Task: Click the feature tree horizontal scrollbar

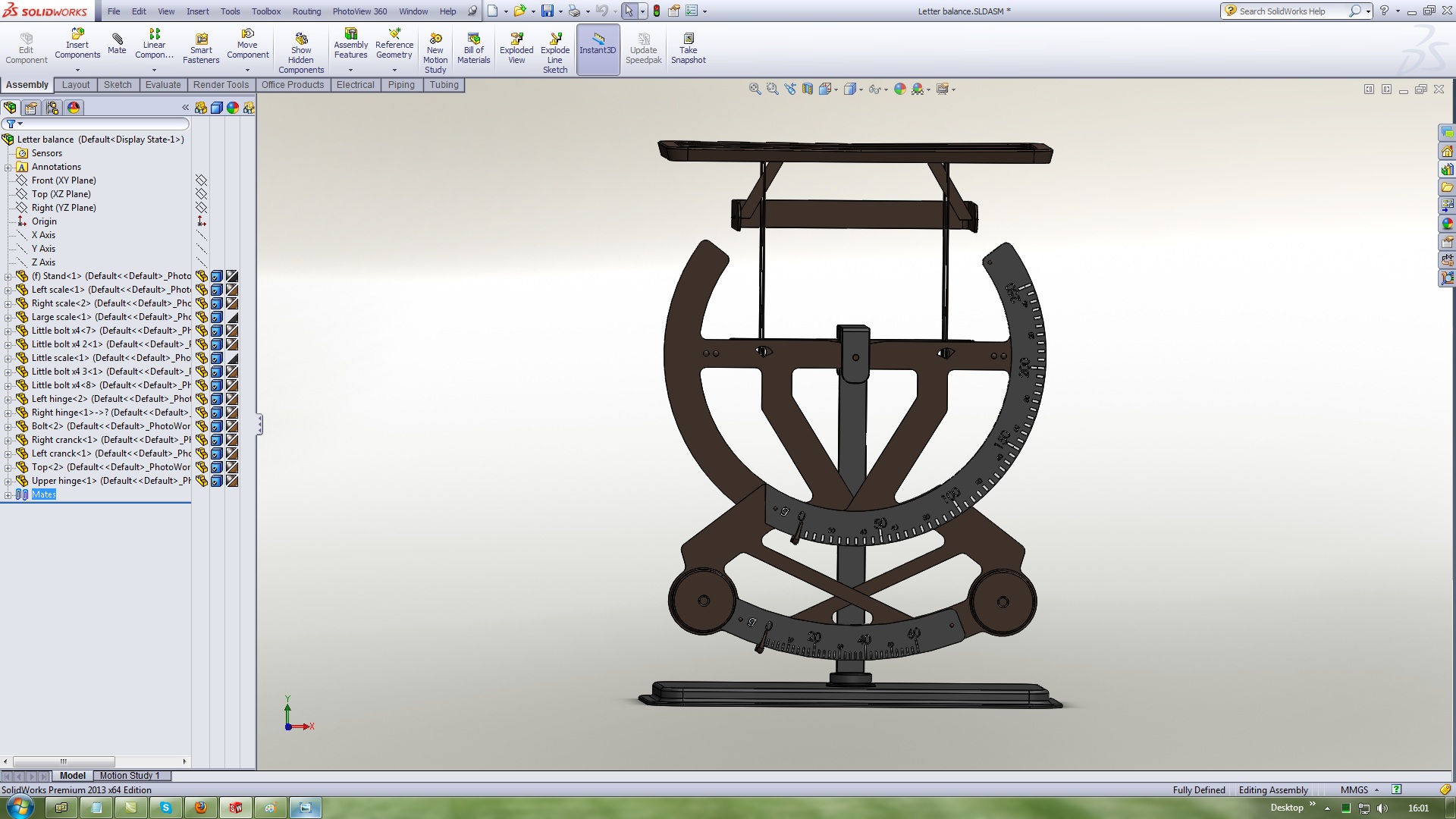Action: [x=64, y=761]
